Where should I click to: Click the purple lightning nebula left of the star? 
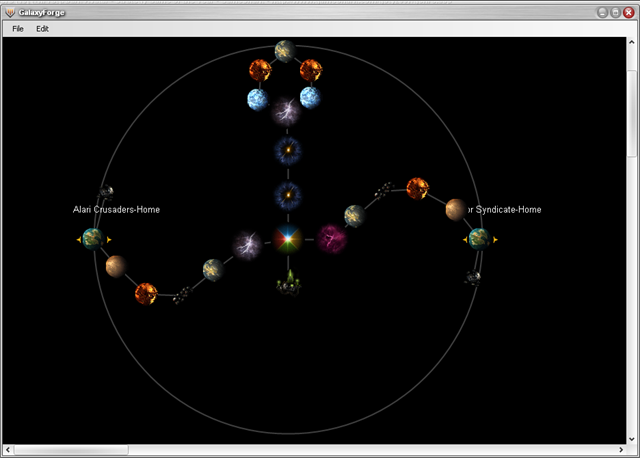pyautogui.click(x=247, y=245)
